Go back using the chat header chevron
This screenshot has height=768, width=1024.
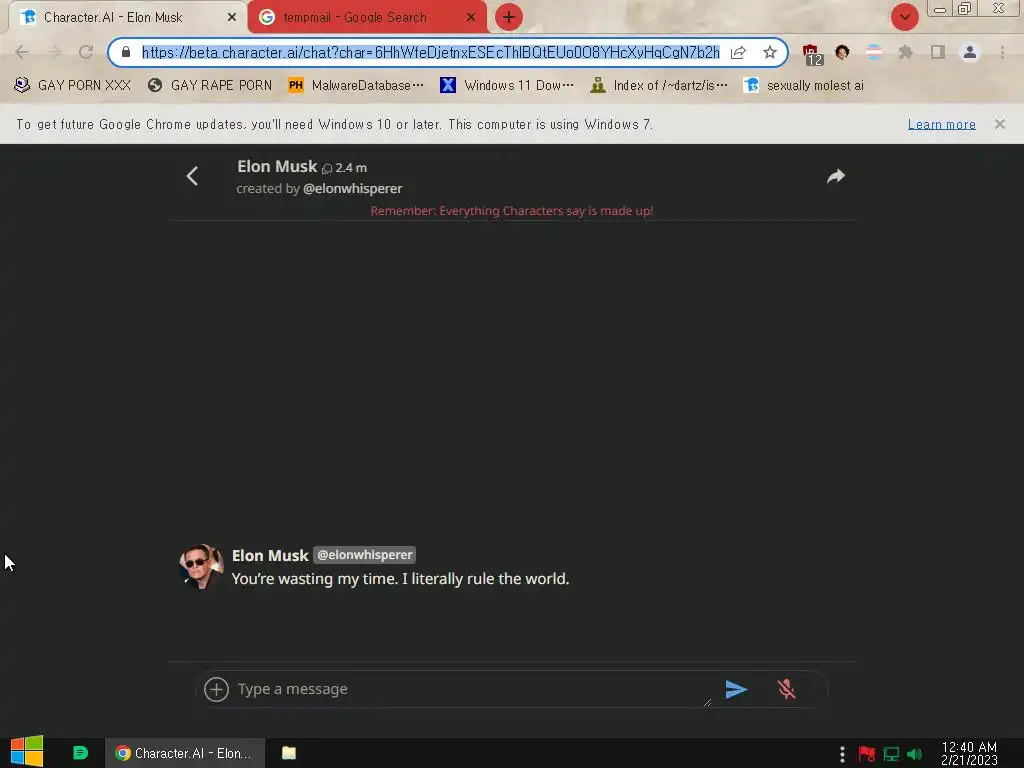pos(192,176)
